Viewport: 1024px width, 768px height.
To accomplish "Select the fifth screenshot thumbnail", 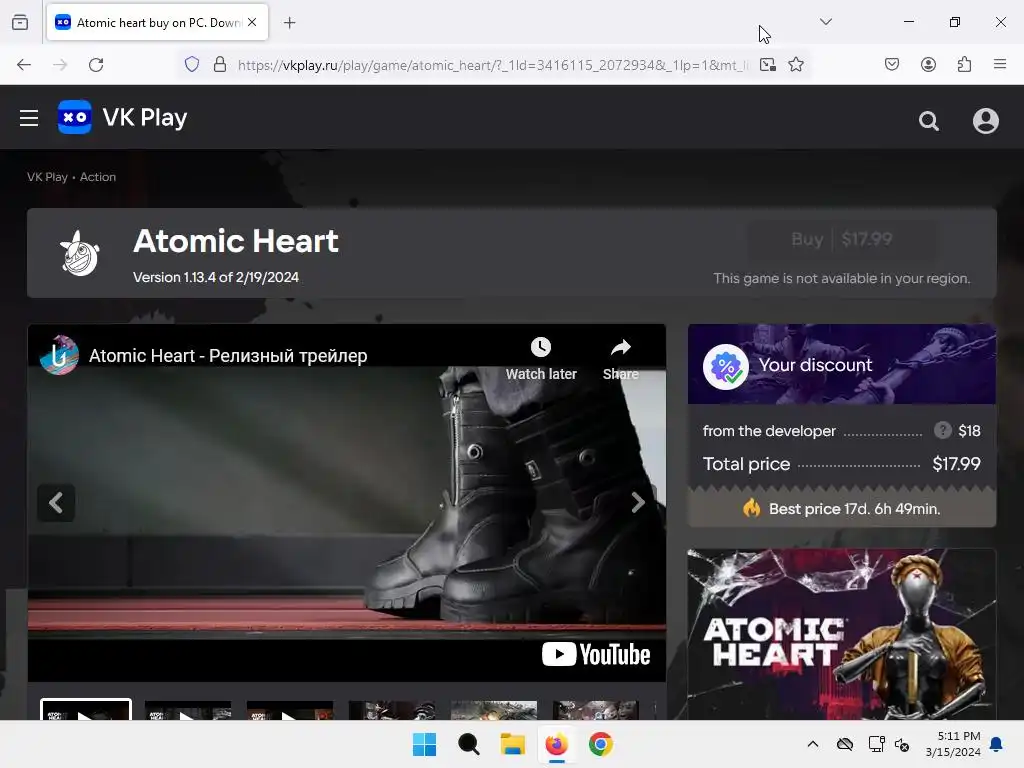I will click(494, 711).
